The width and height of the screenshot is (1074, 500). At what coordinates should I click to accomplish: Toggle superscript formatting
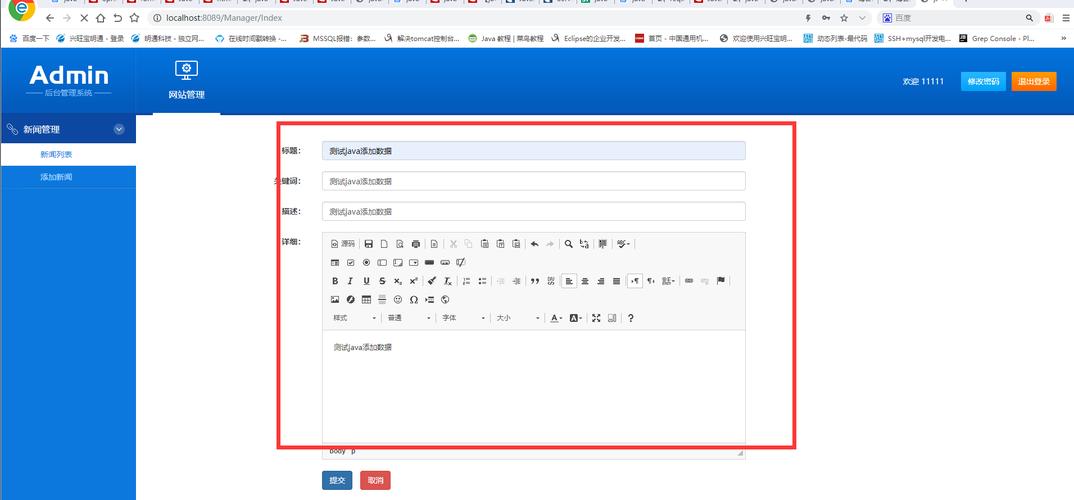[x=414, y=281]
